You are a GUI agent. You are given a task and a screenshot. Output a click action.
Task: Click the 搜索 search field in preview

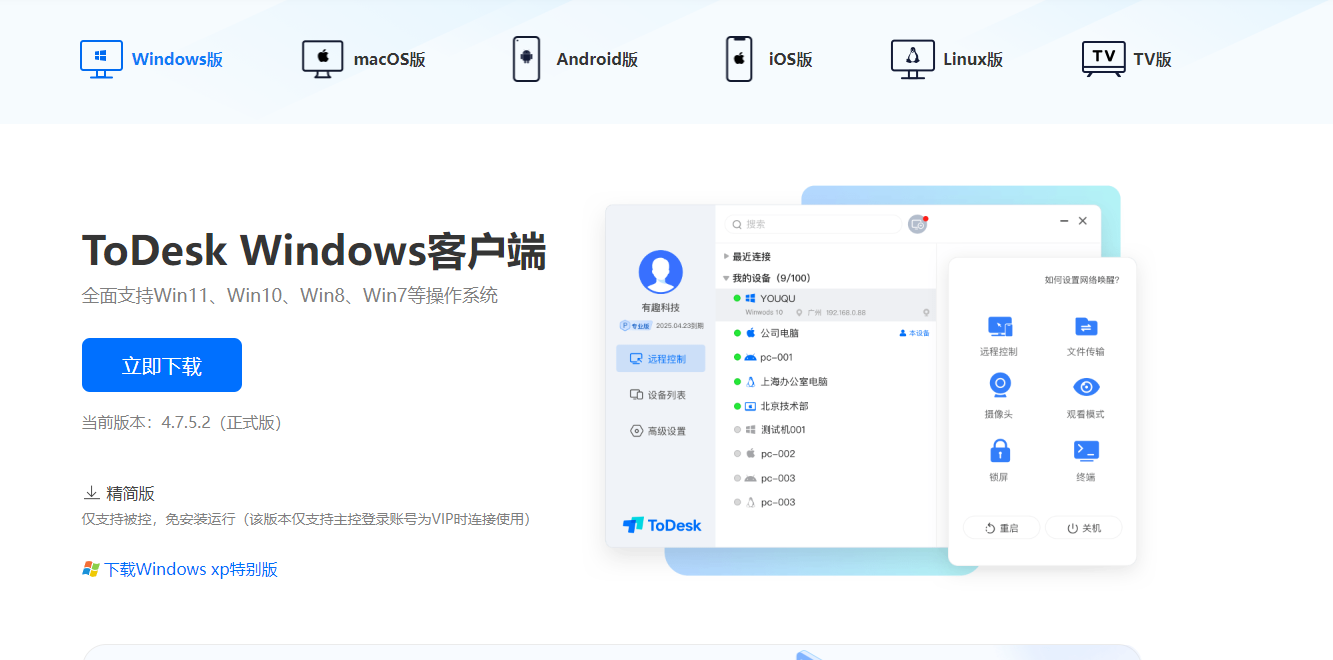[813, 224]
